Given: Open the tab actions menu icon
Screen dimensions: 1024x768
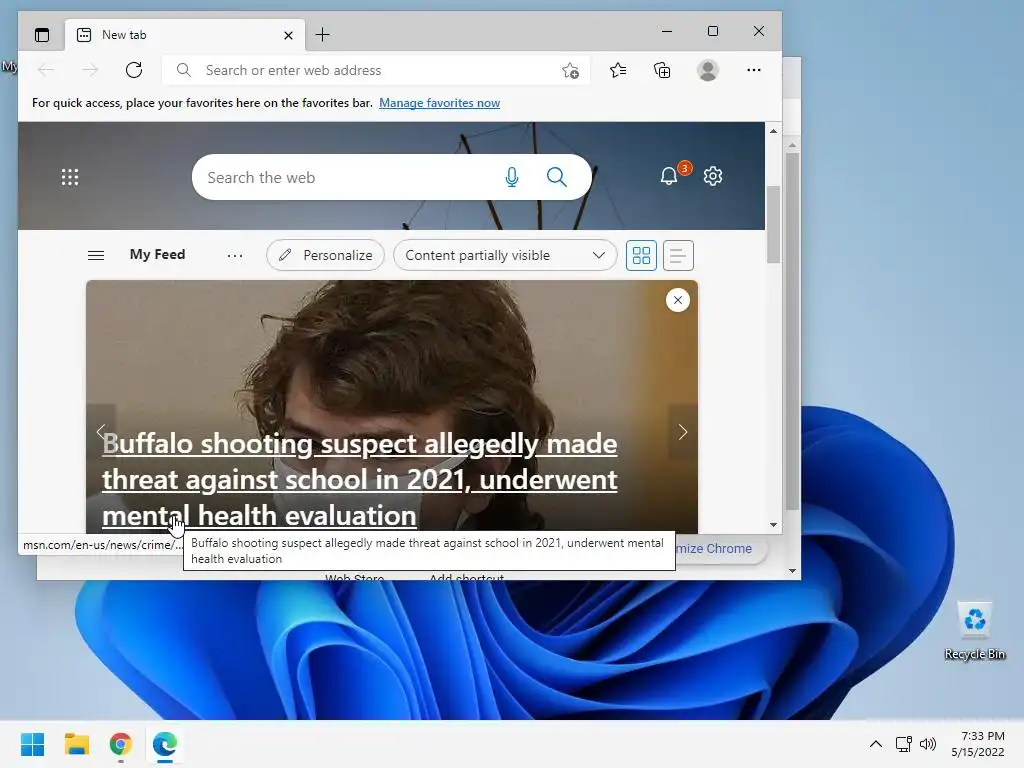Looking at the screenshot, I should (42, 35).
